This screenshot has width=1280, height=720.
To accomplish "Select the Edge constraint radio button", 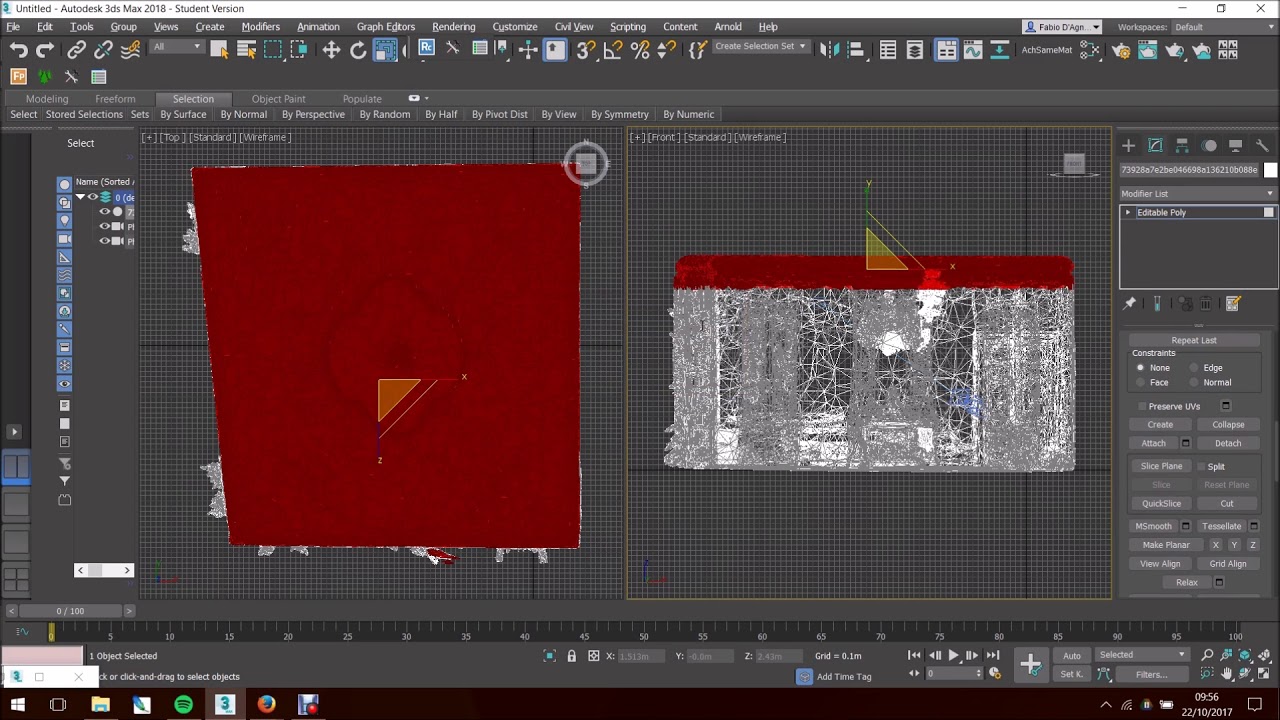I will [1194, 368].
